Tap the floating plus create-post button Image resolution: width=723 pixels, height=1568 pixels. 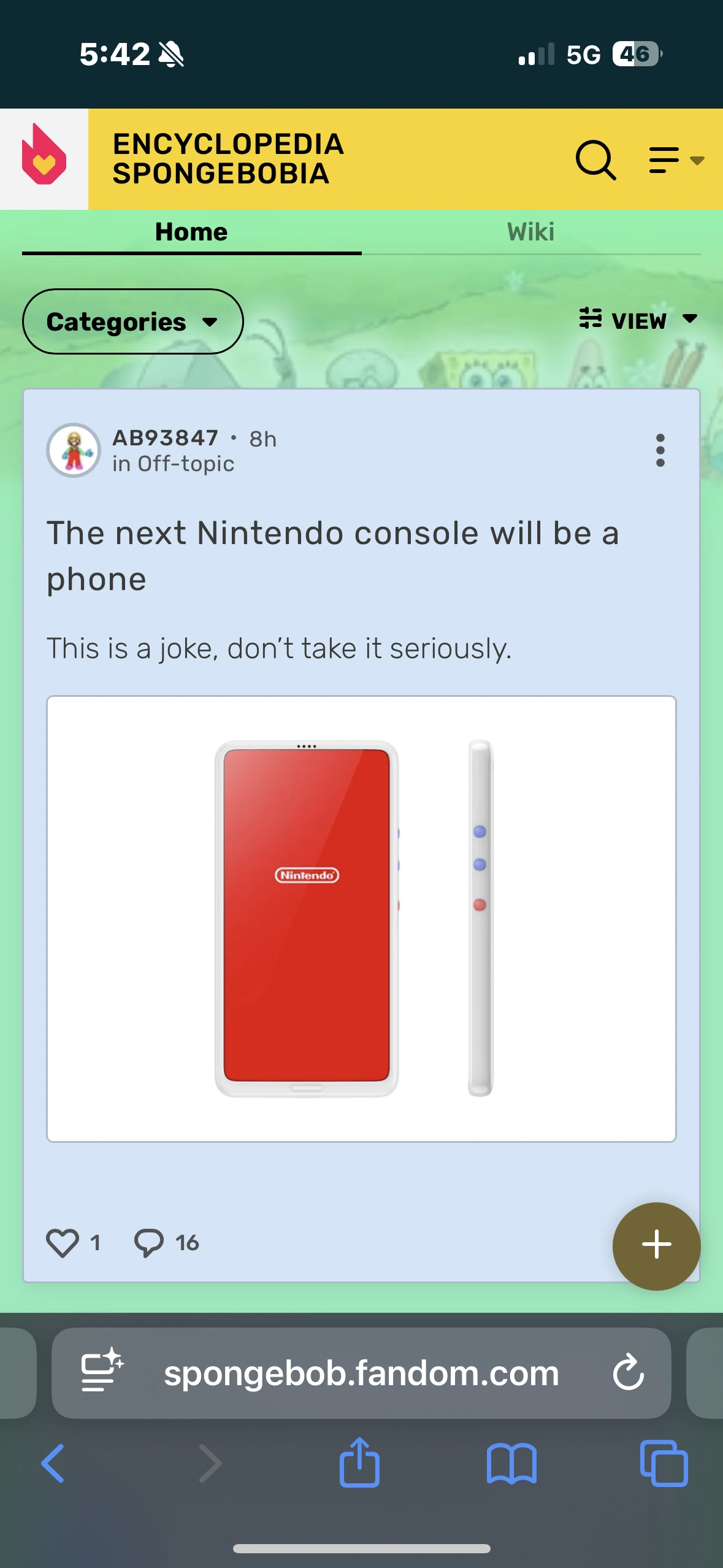[656, 1246]
